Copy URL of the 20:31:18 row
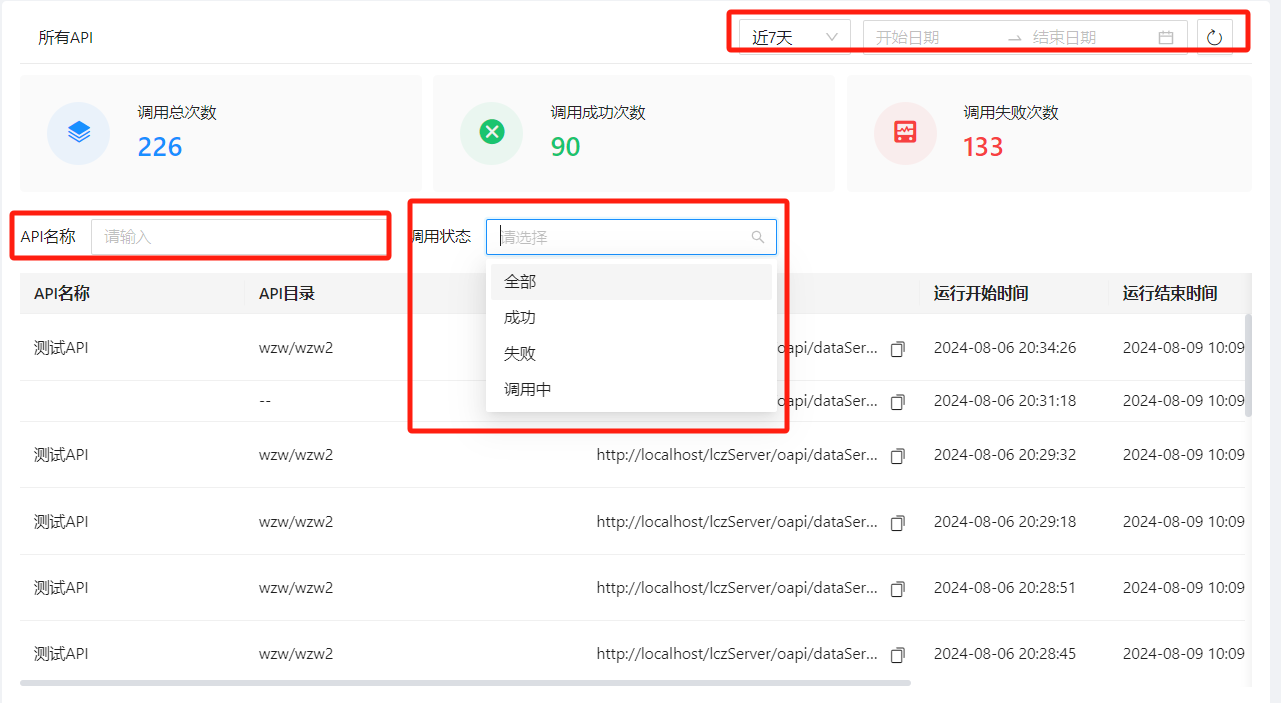 pos(897,401)
